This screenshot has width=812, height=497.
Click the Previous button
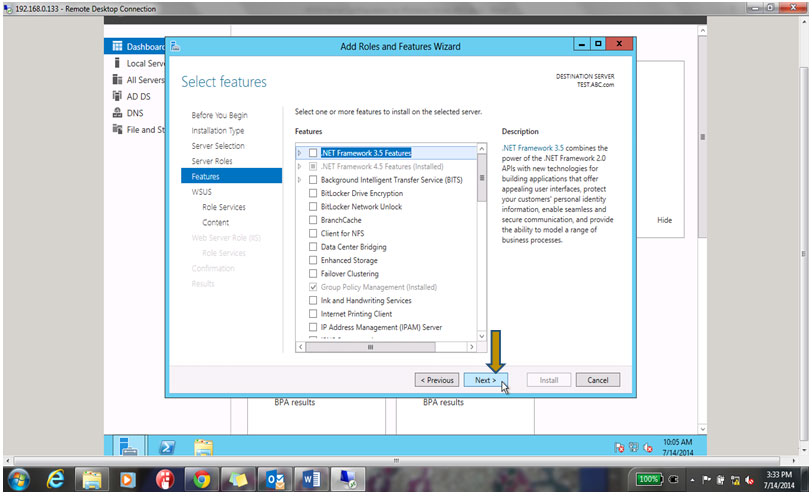pos(437,380)
